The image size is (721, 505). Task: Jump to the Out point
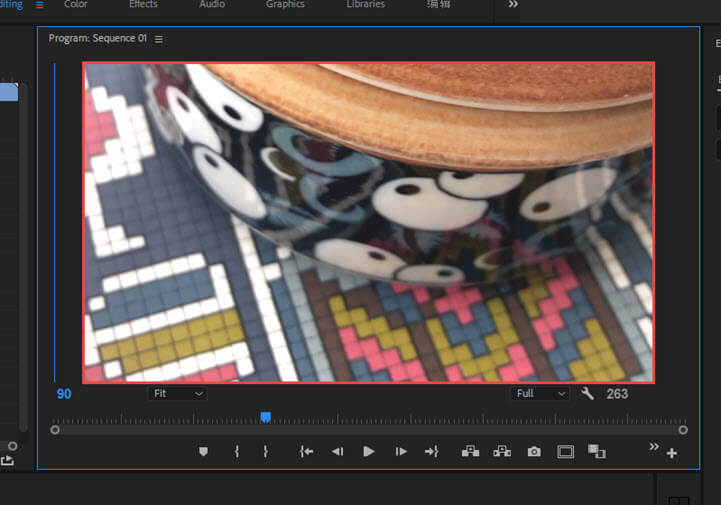(431, 452)
